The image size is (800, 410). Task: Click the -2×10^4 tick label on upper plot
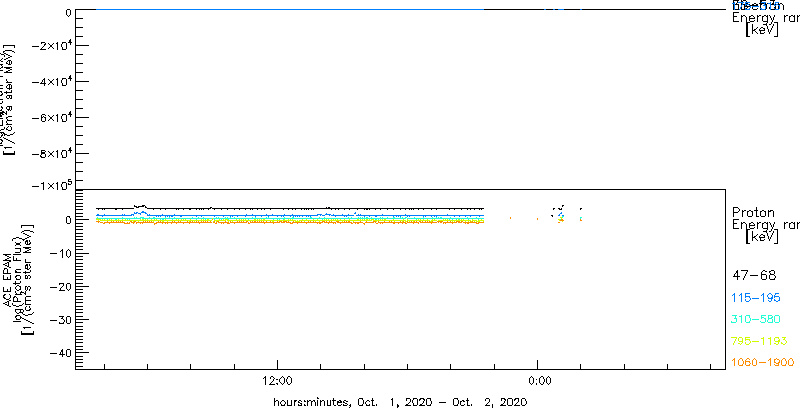51,46
